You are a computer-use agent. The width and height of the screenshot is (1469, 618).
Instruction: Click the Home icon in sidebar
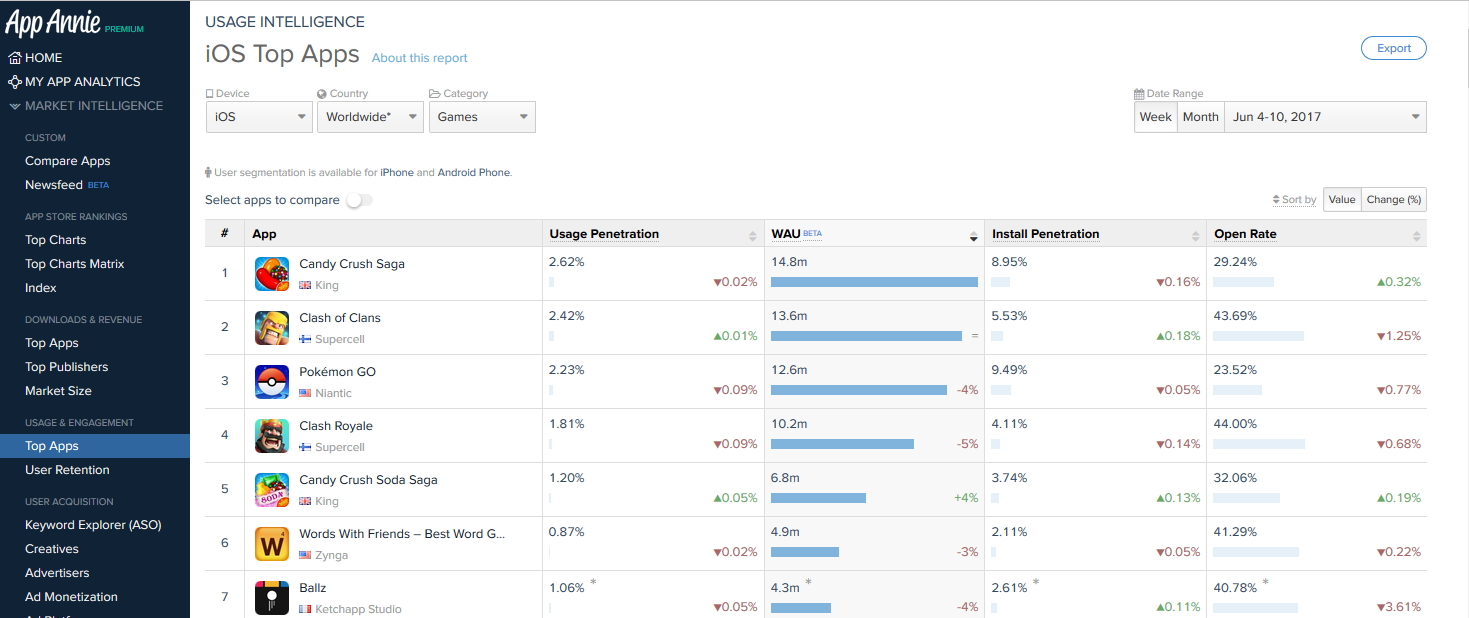point(15,58)
